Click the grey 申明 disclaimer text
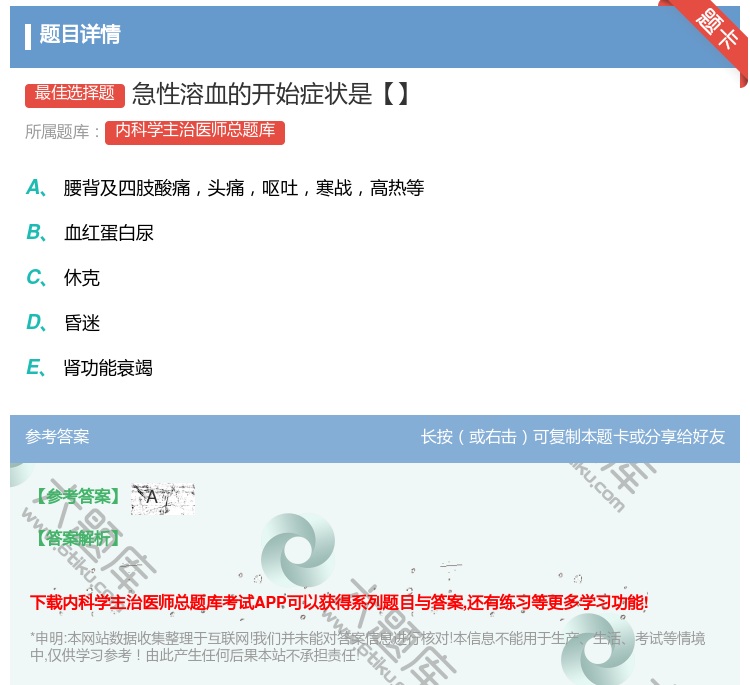750x685 pixels. [x=367, y=646]
